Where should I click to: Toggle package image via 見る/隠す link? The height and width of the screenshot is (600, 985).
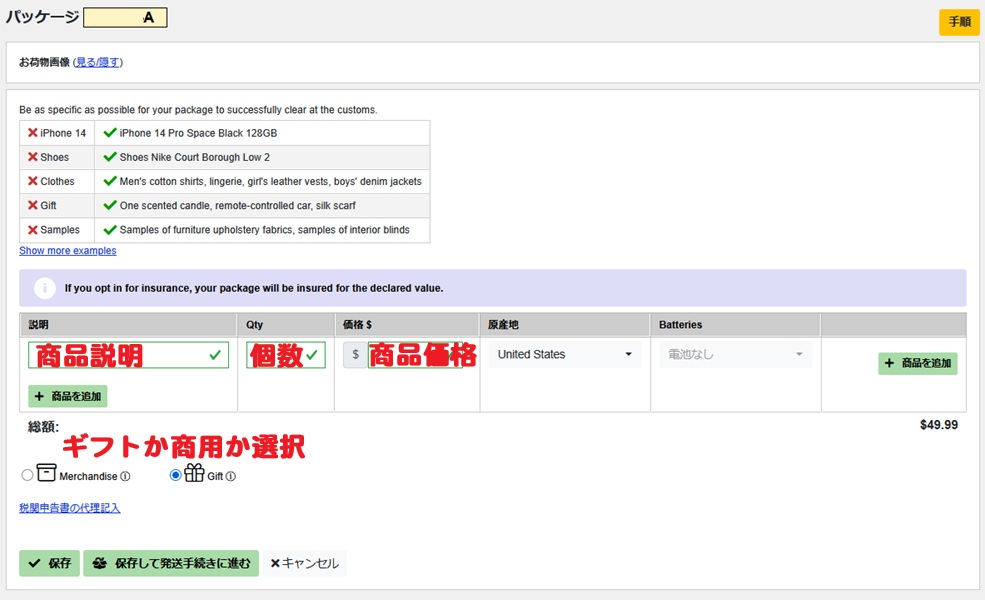[98, 62]
